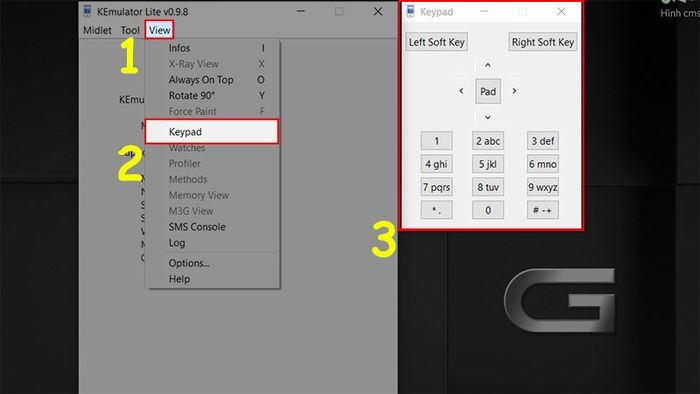The width and height of the screenshot is (700, 394).
Task: Open the Tool menu
Action: click(x=130, y=30)
